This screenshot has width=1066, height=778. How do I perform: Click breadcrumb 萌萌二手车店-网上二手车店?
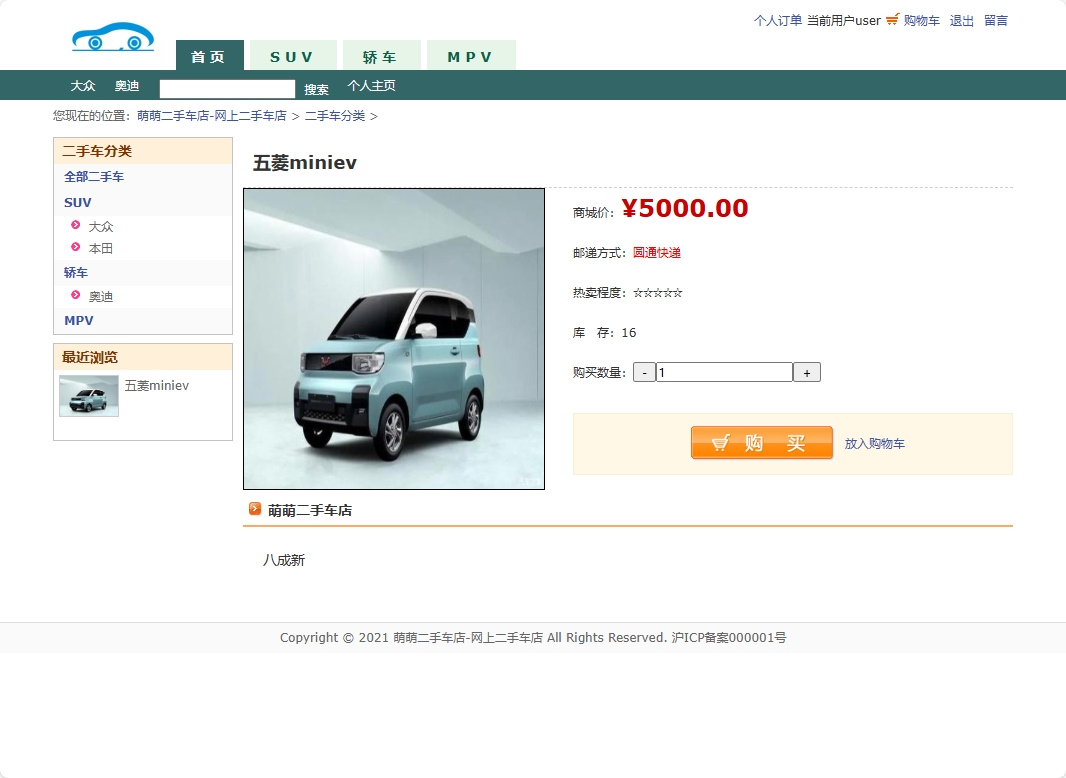coord(211,116)
